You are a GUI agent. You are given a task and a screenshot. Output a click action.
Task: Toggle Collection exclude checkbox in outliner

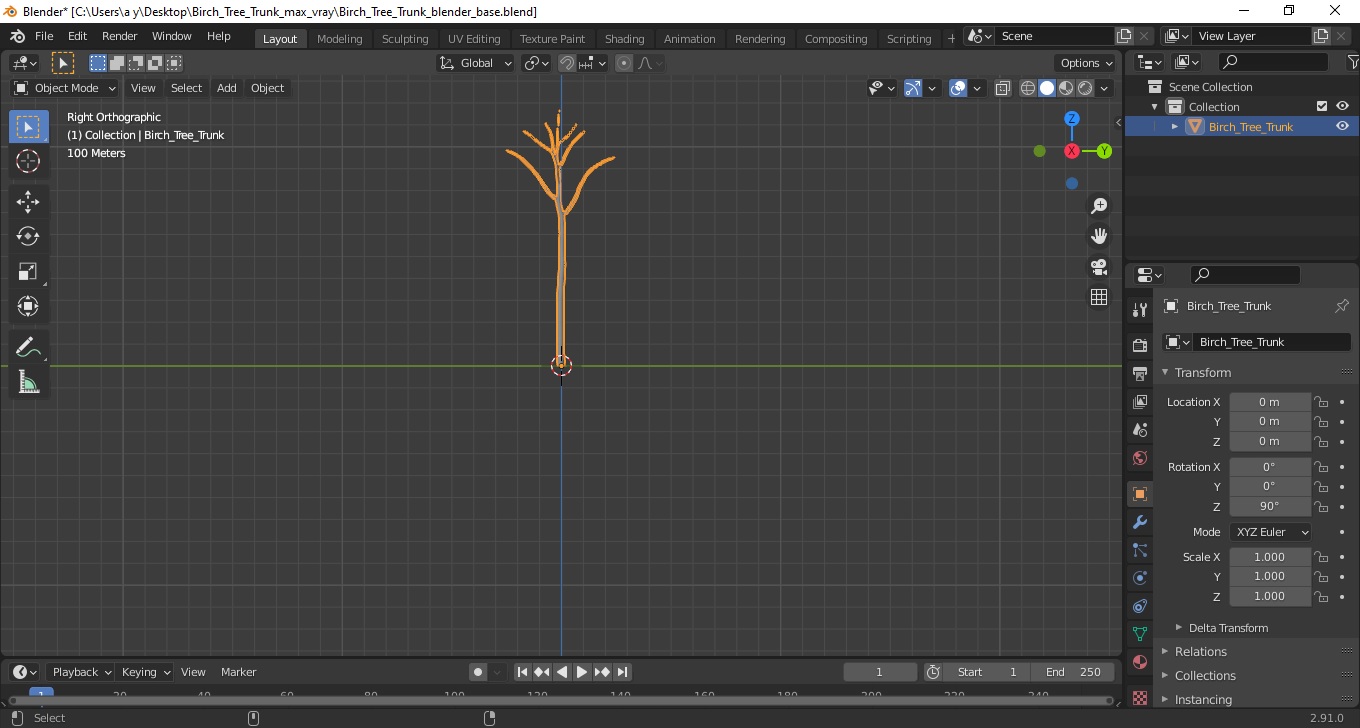1322,106
